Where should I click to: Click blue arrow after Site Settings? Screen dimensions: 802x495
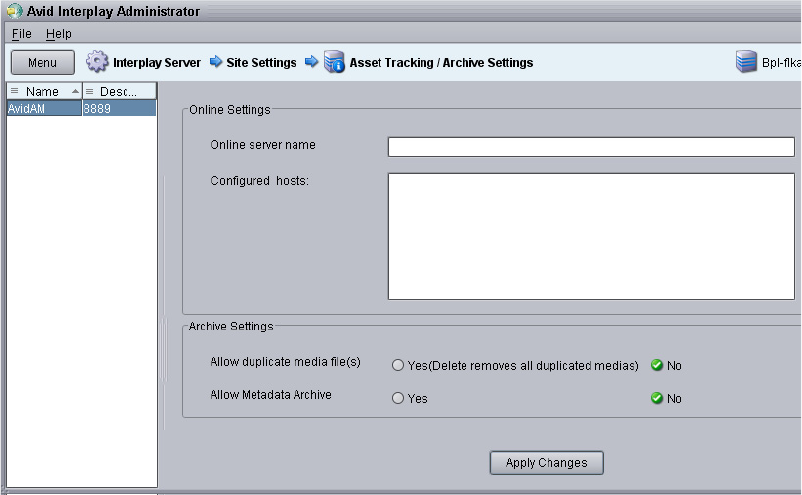(311, 61)
